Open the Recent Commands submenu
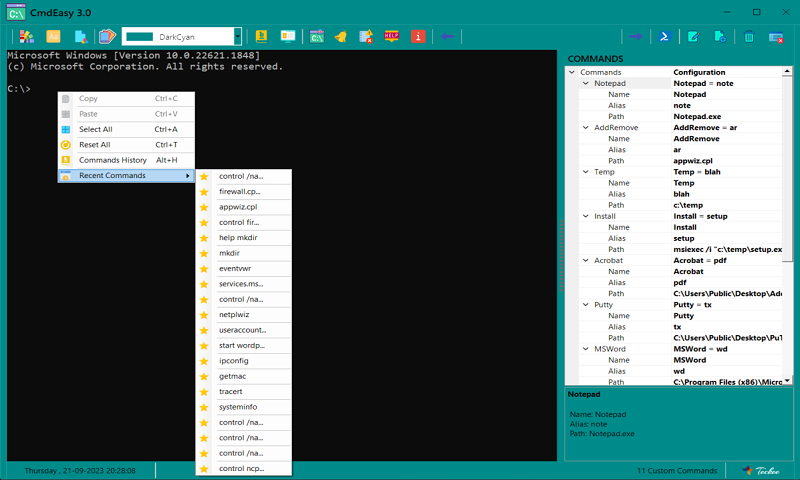 [127, 175]
